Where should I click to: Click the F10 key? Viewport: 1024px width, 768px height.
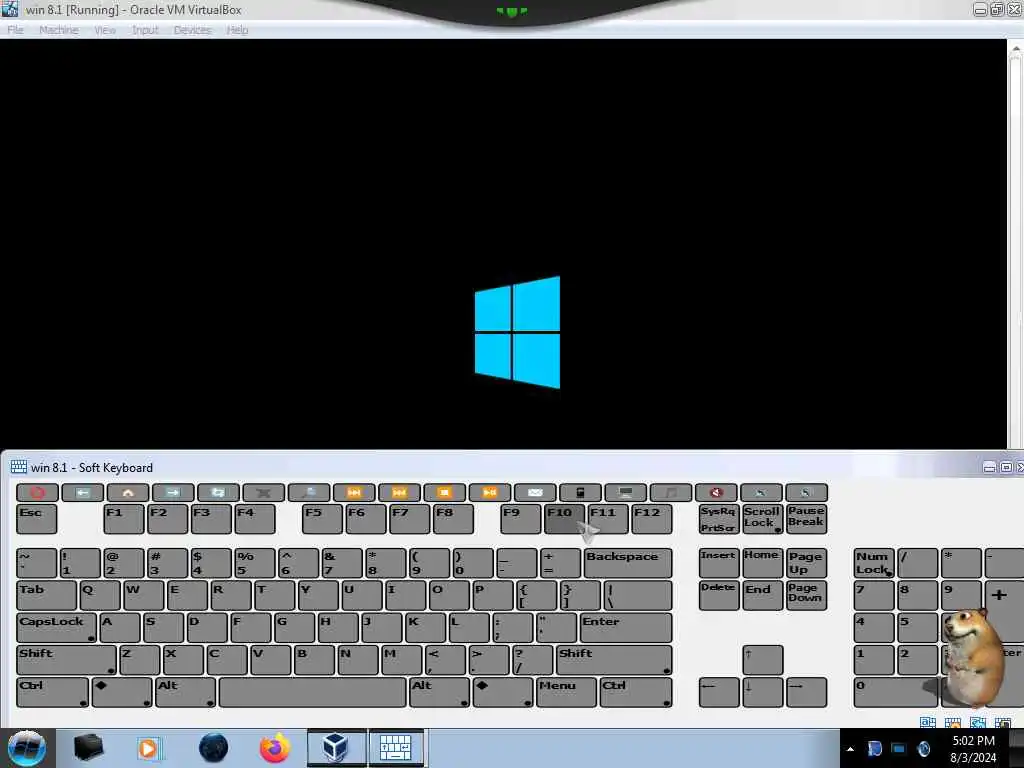pyautogui.click(x=564, y=519)
